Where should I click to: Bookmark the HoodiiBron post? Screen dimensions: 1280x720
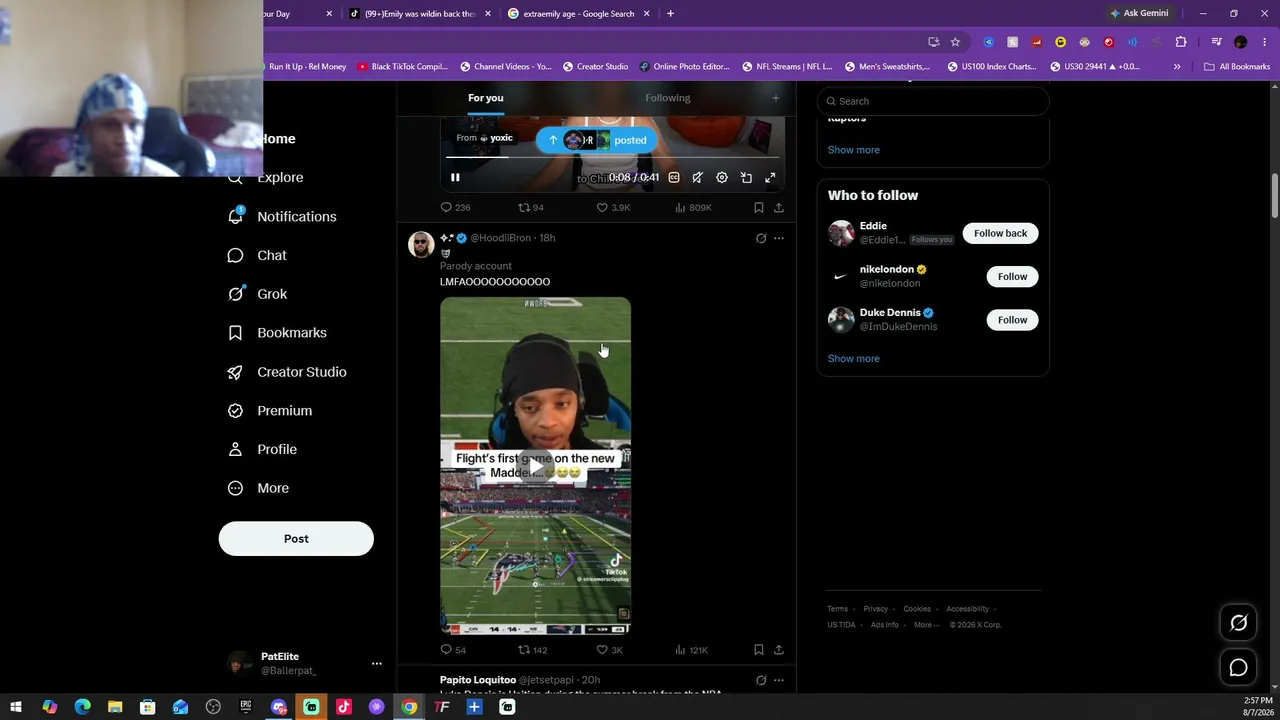click(759, 650)
